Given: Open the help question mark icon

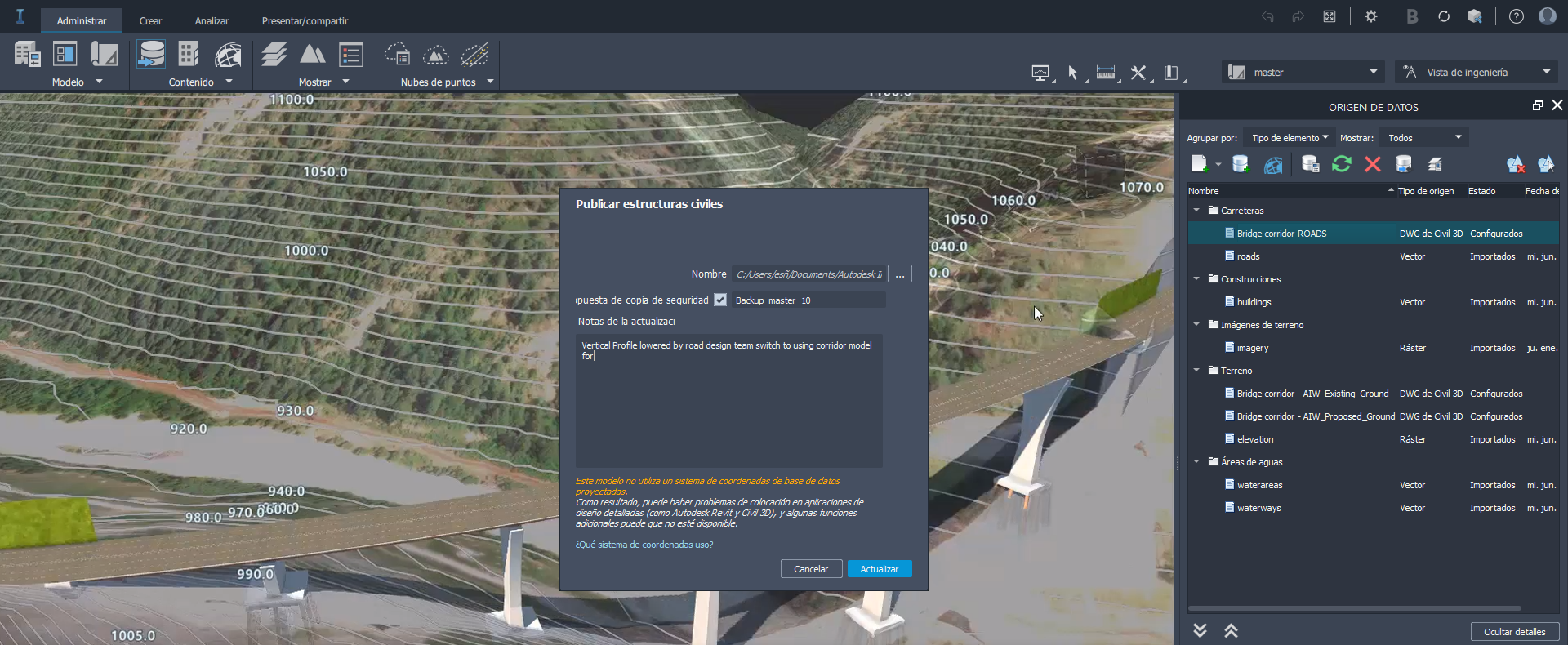Looking at the screenshot, I should click(1517, 16).
